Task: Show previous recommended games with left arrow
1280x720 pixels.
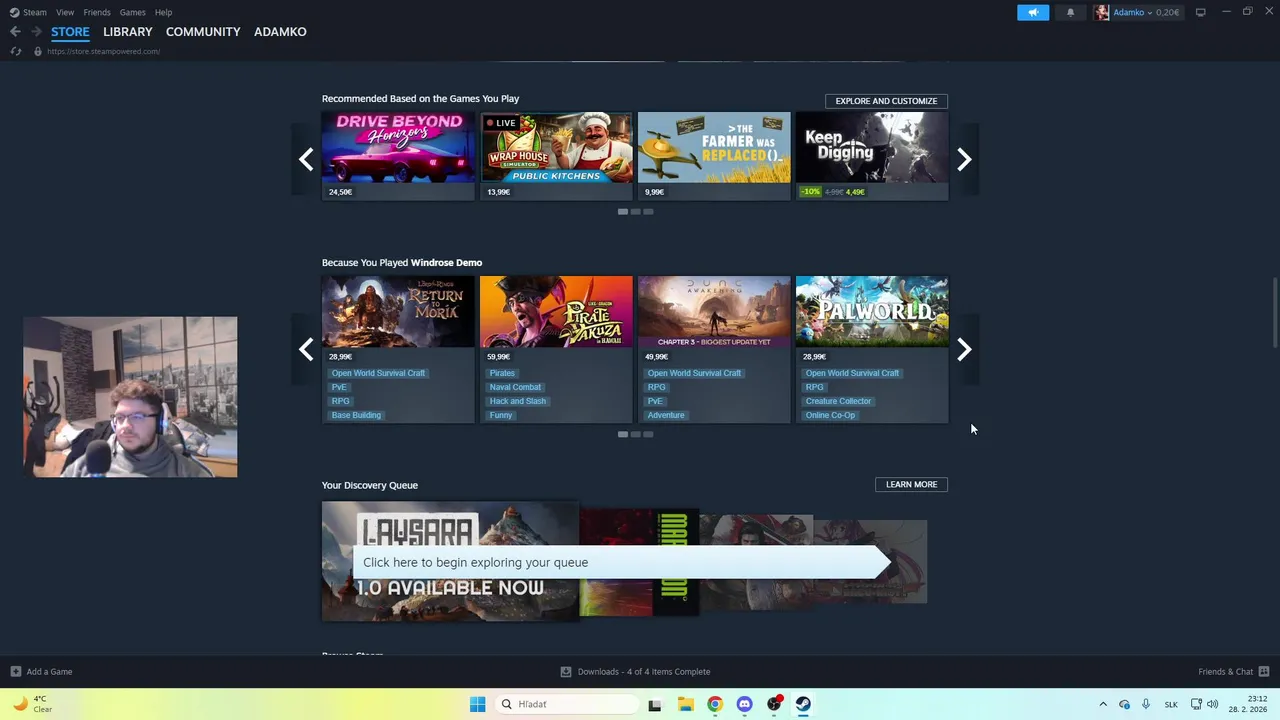Action: coord(306,160)
